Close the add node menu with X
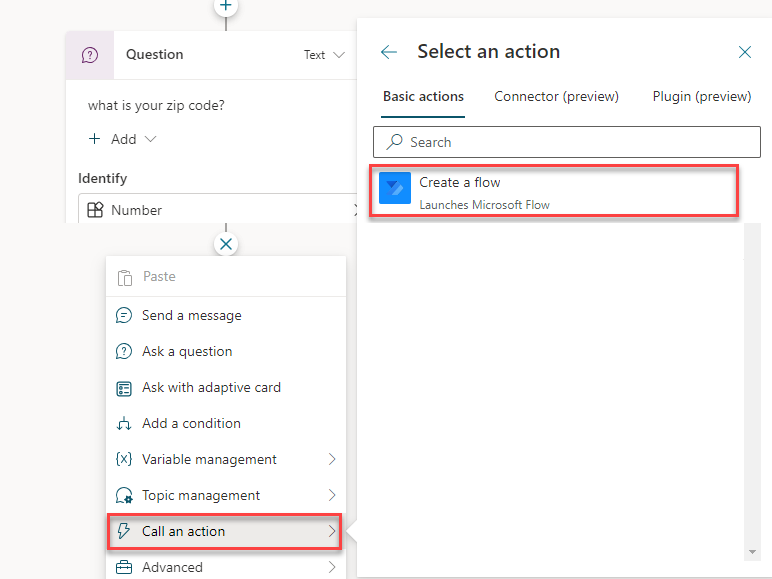Screen dimensions: 772x579 pyautogui.click(x=226, y=244)
